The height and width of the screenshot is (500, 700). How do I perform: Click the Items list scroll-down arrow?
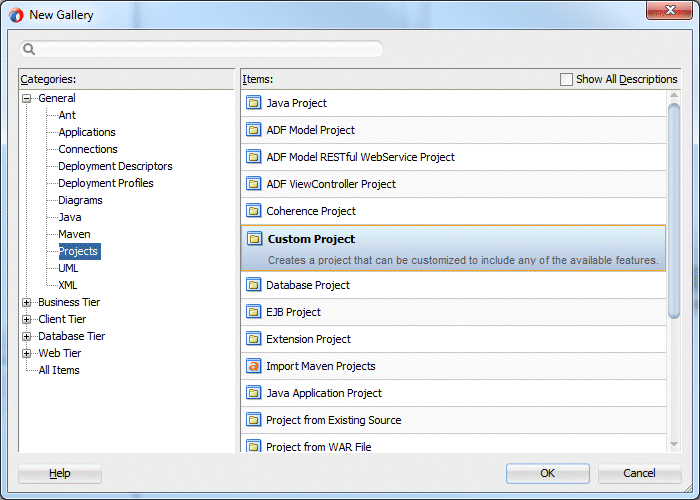coord(674,444)
